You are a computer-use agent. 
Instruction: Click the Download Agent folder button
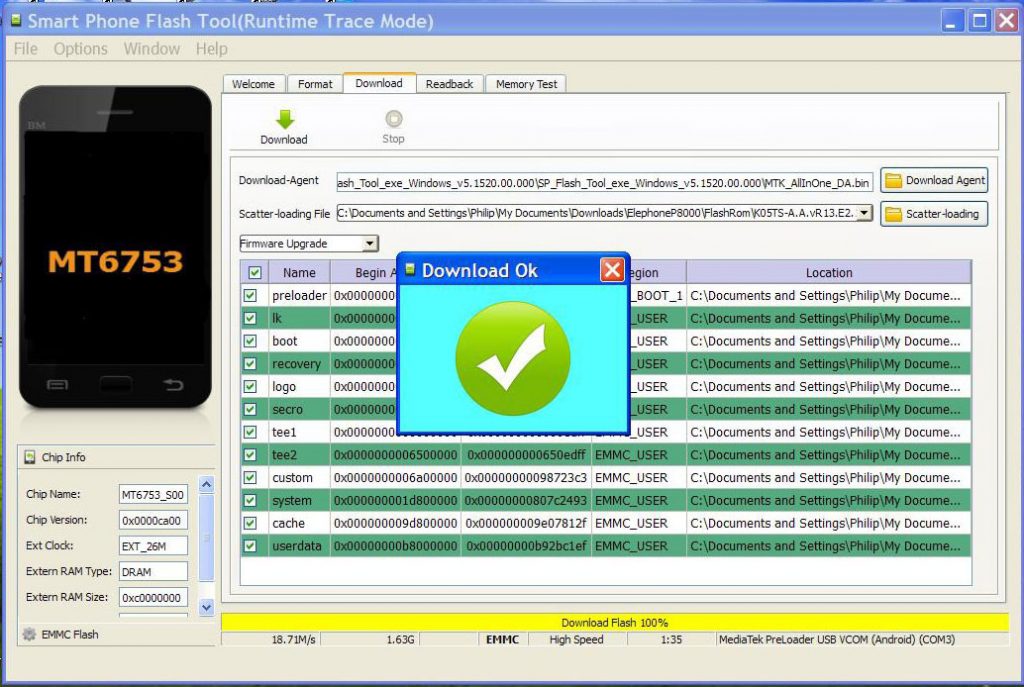(x=934, y=180)
